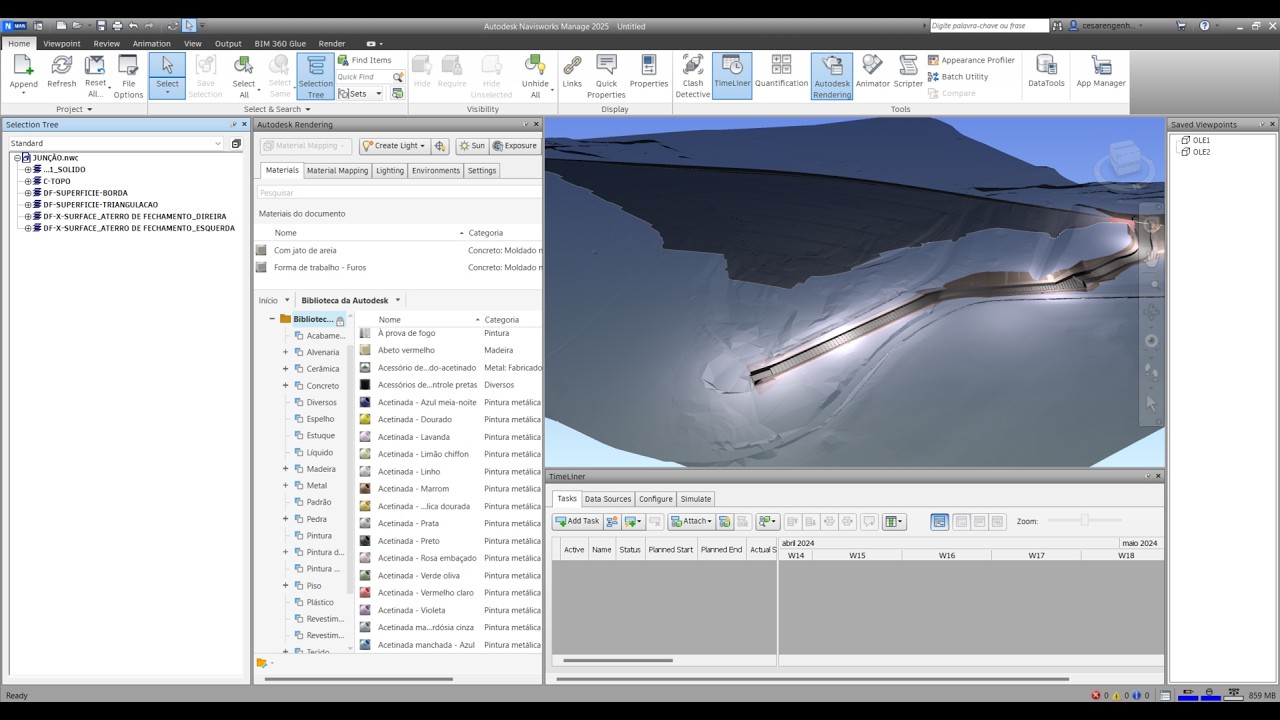This screenshot has width=1280, height=720.
Task: Select DF-X-SURFACE_ATERRO DE FECHAMENTO_DIREIRA item
Action: [134, 216]
